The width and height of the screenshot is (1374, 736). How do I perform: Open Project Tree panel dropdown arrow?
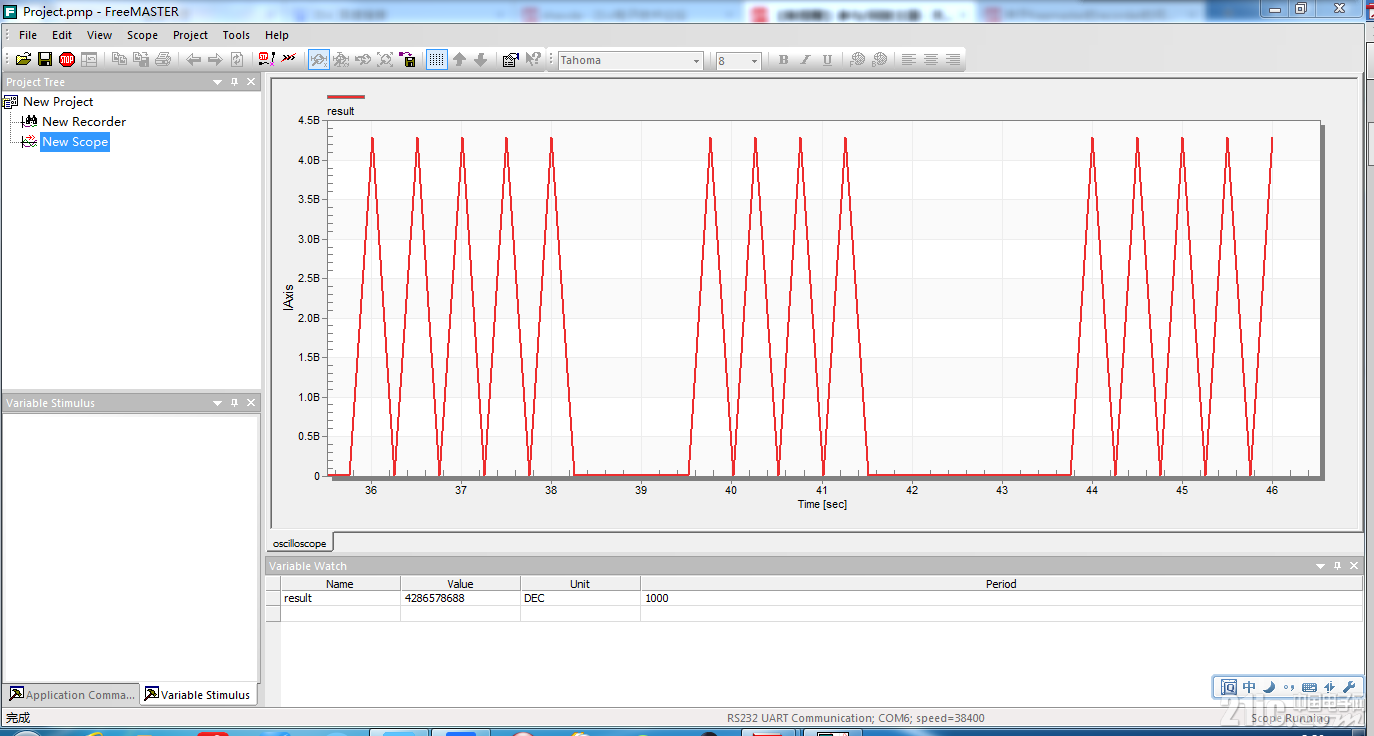click(x=217, y=82)
